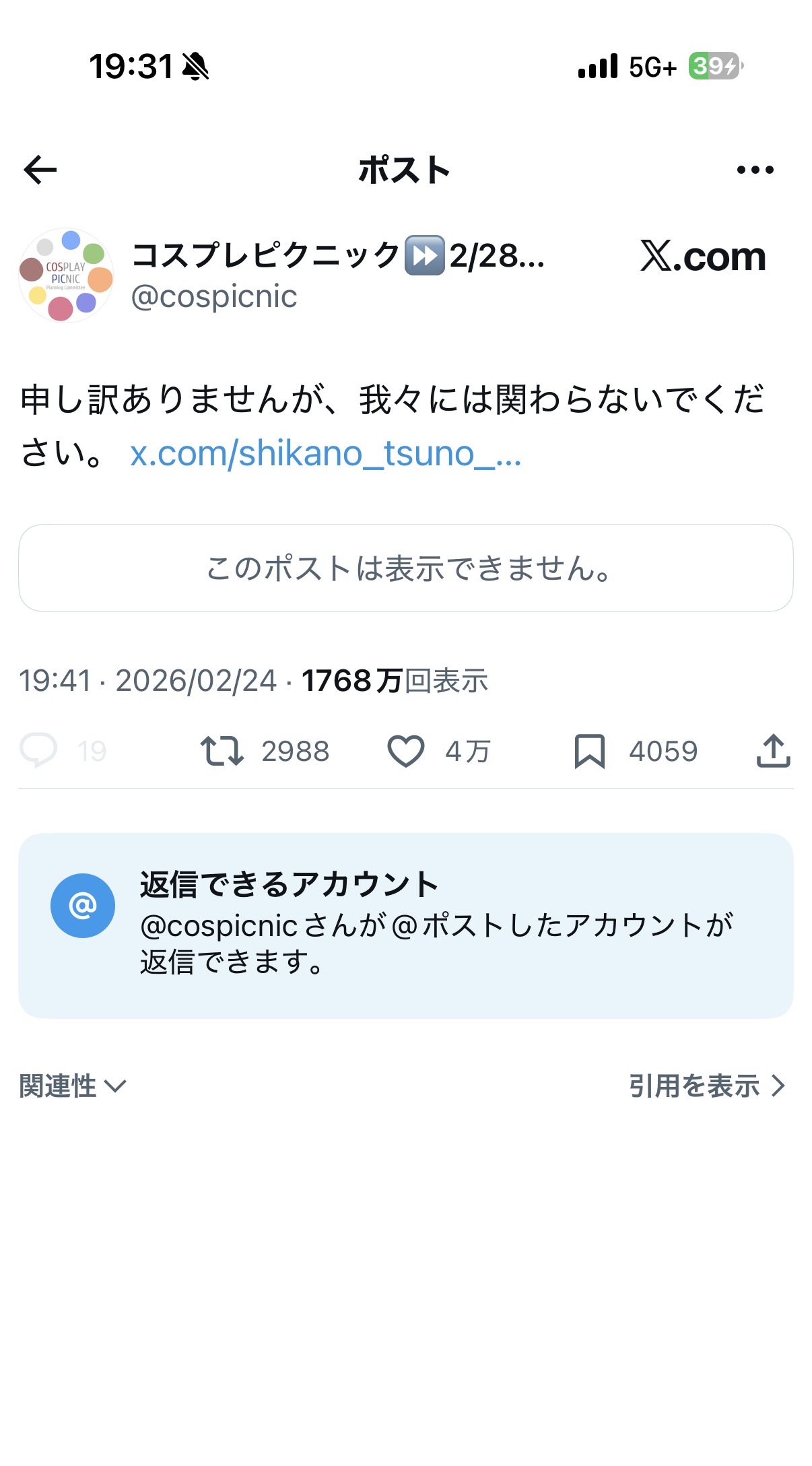
Task: Open the COSPLAY PICNIC profile avatar
Action: pyautogui.click(x=66, y=275)
